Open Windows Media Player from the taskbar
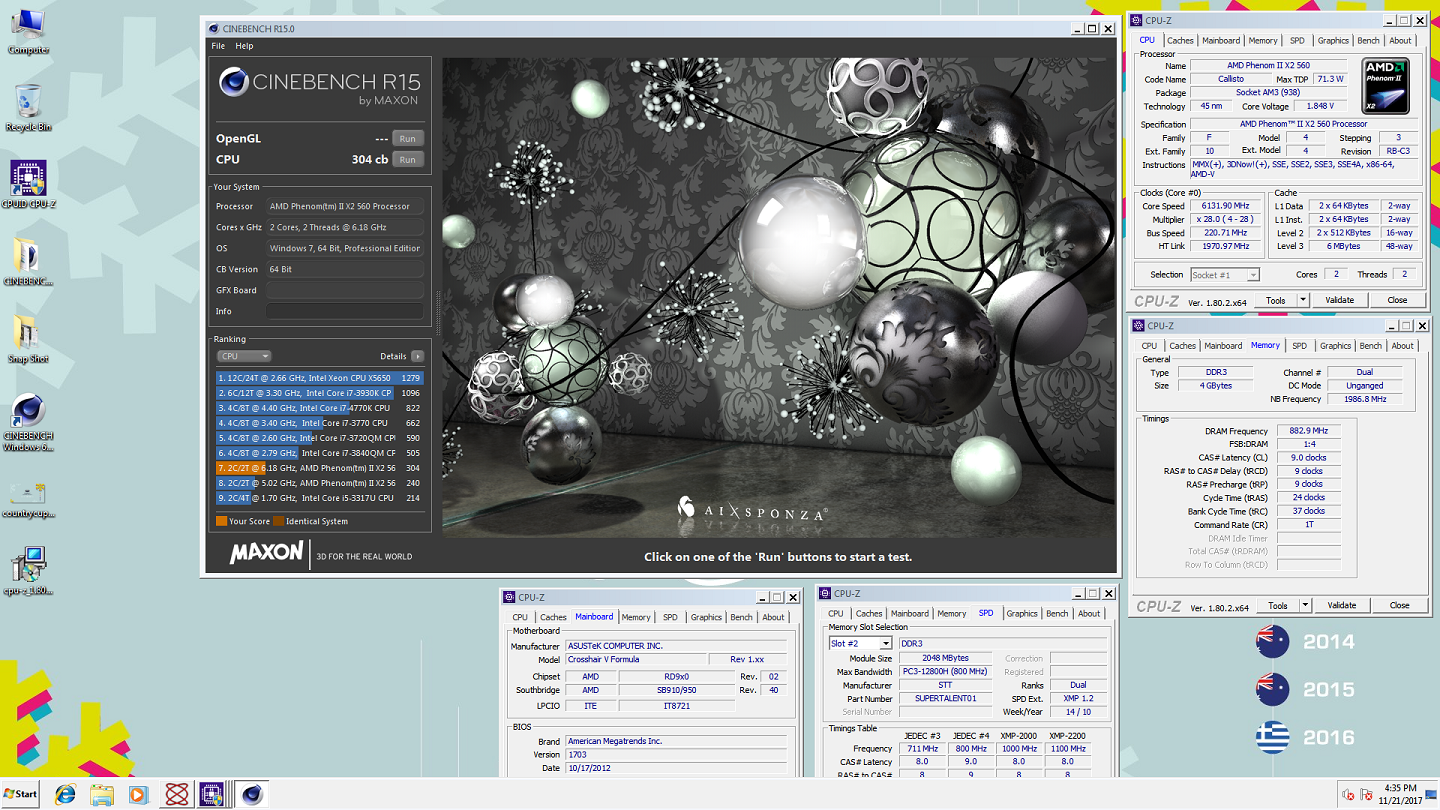This screenshot has width=1440, height=810. tap(138, 794)
